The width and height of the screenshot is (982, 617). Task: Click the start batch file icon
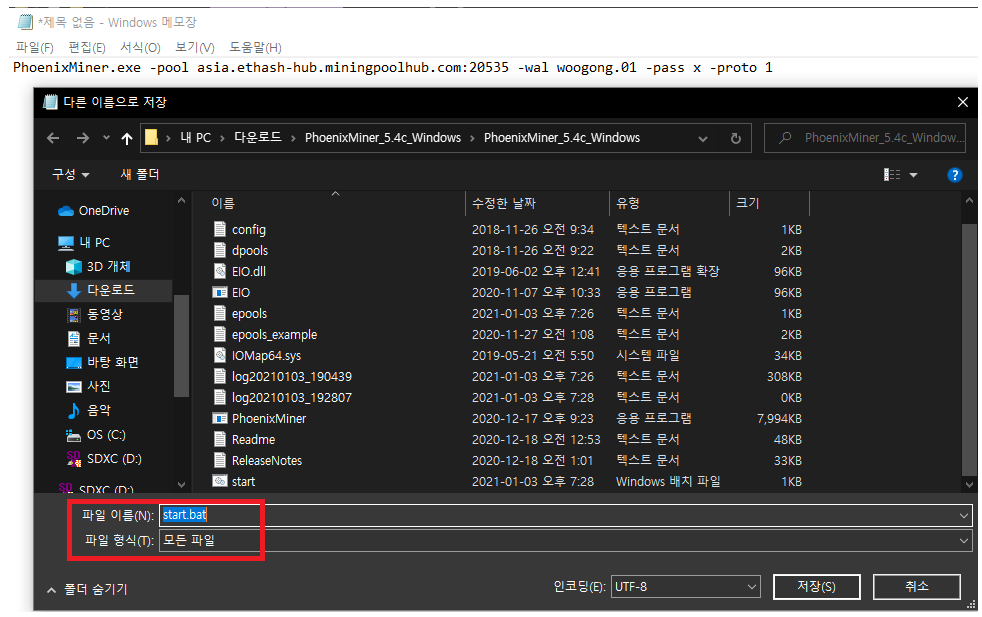tap(220, 481)
